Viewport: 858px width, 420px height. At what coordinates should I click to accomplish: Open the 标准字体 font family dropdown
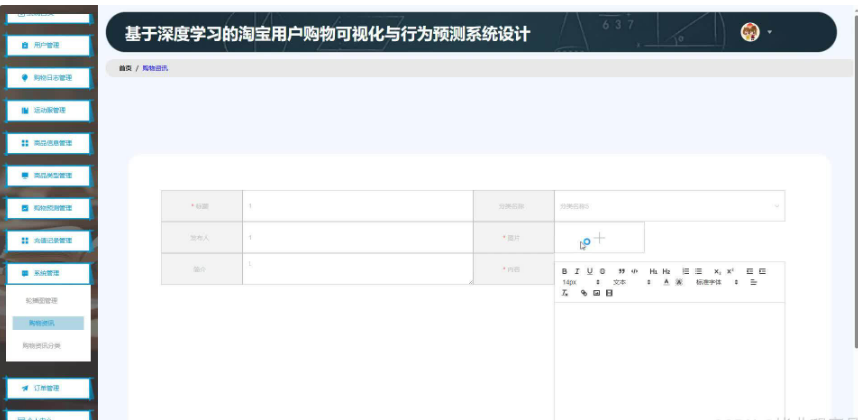click(x=717, y=282)
